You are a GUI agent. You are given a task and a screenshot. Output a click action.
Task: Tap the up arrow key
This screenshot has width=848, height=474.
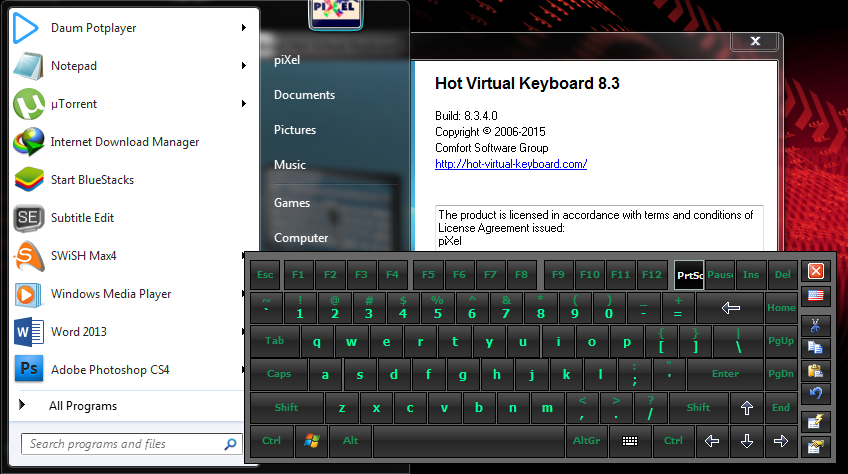747,408
